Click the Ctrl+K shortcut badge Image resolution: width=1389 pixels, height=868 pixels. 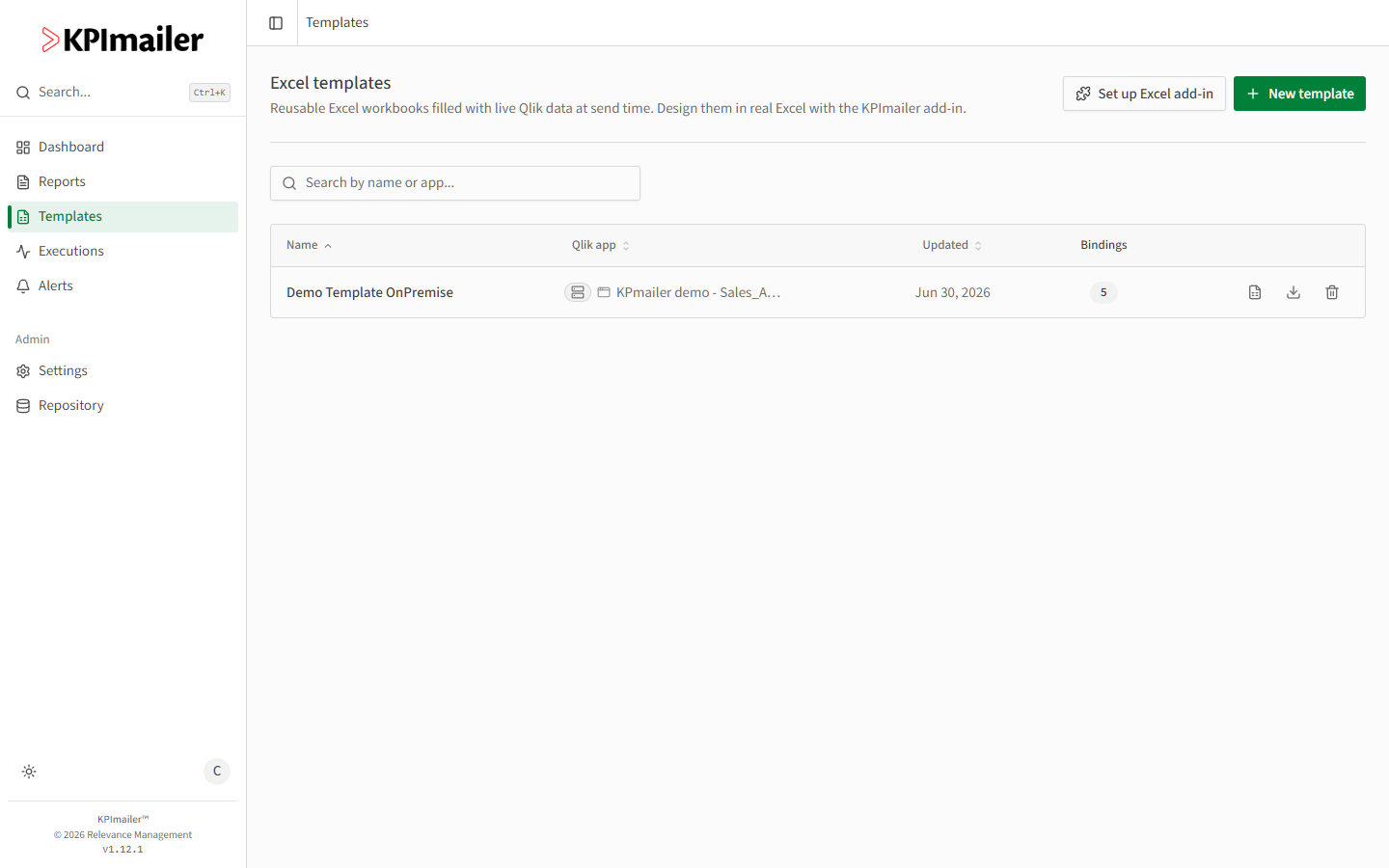pyautogui.click(x=209, y=93)
